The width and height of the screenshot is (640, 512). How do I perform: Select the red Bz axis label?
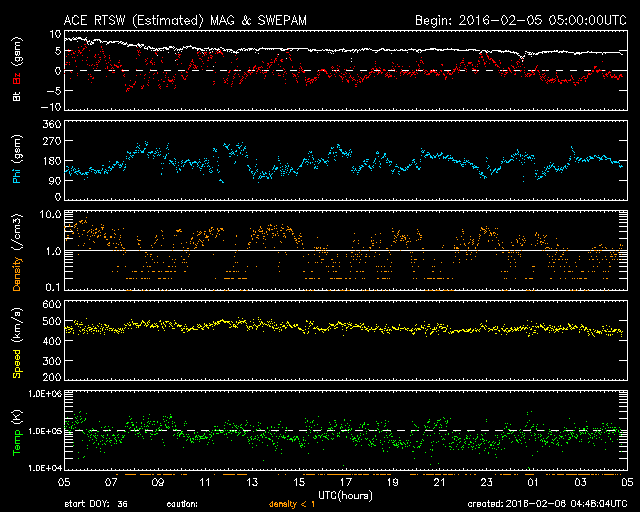(x=15, y=72)
